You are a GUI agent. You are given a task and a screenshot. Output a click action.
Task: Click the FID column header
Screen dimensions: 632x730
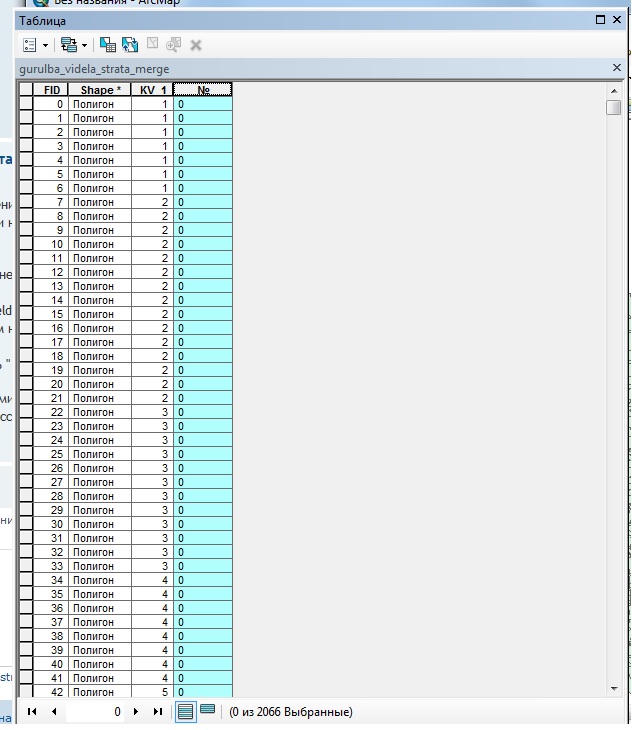click(x=51, y=90)
